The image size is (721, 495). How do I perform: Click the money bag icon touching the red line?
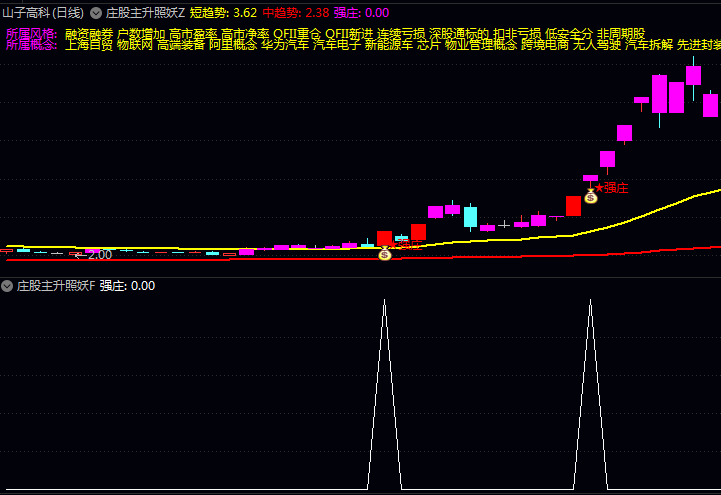point(384,253)
